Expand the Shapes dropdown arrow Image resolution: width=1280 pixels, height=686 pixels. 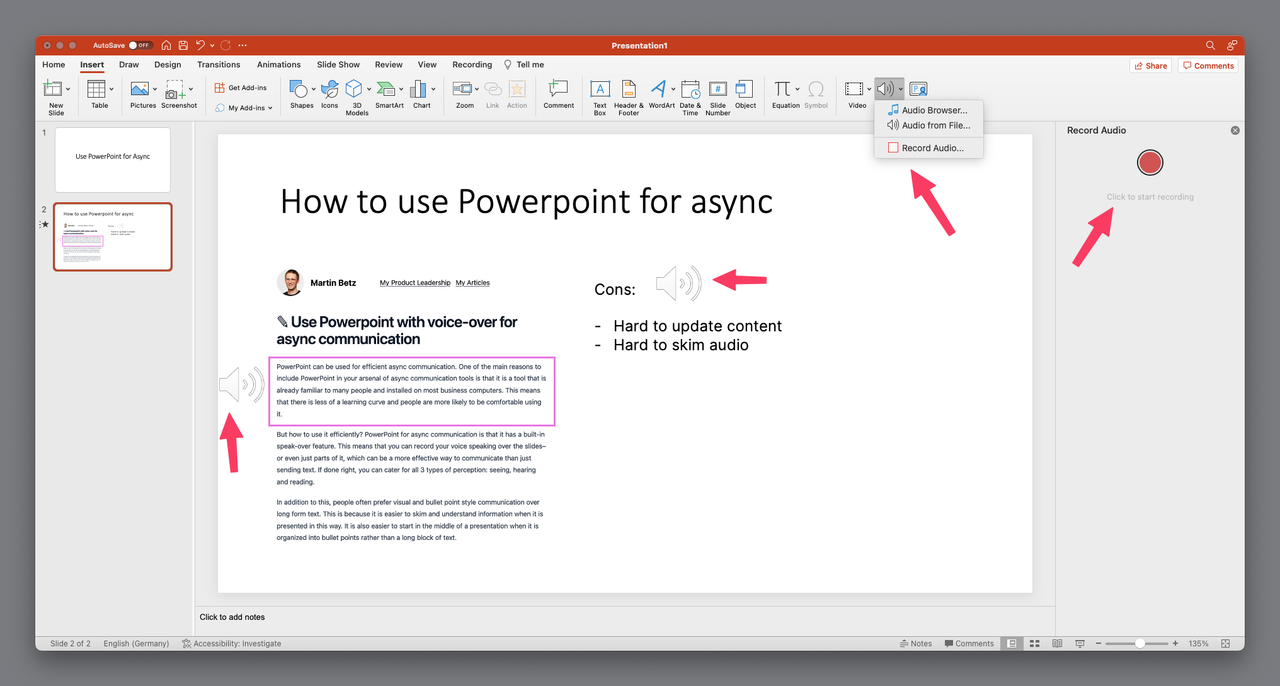tap(311, 89)
